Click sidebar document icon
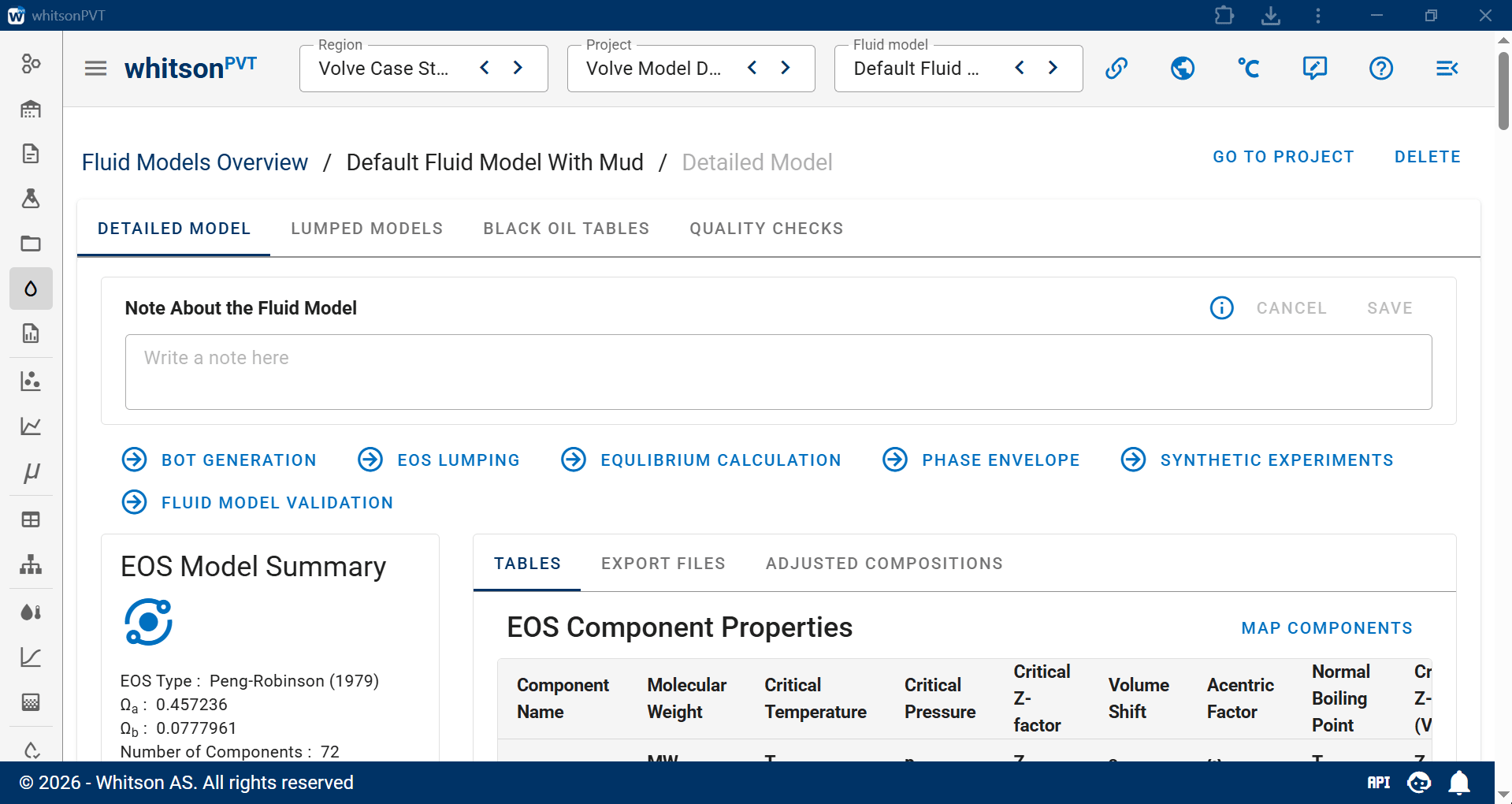Image resolution: width=1512 pixels, height=804 pixels. click(31, 153)
